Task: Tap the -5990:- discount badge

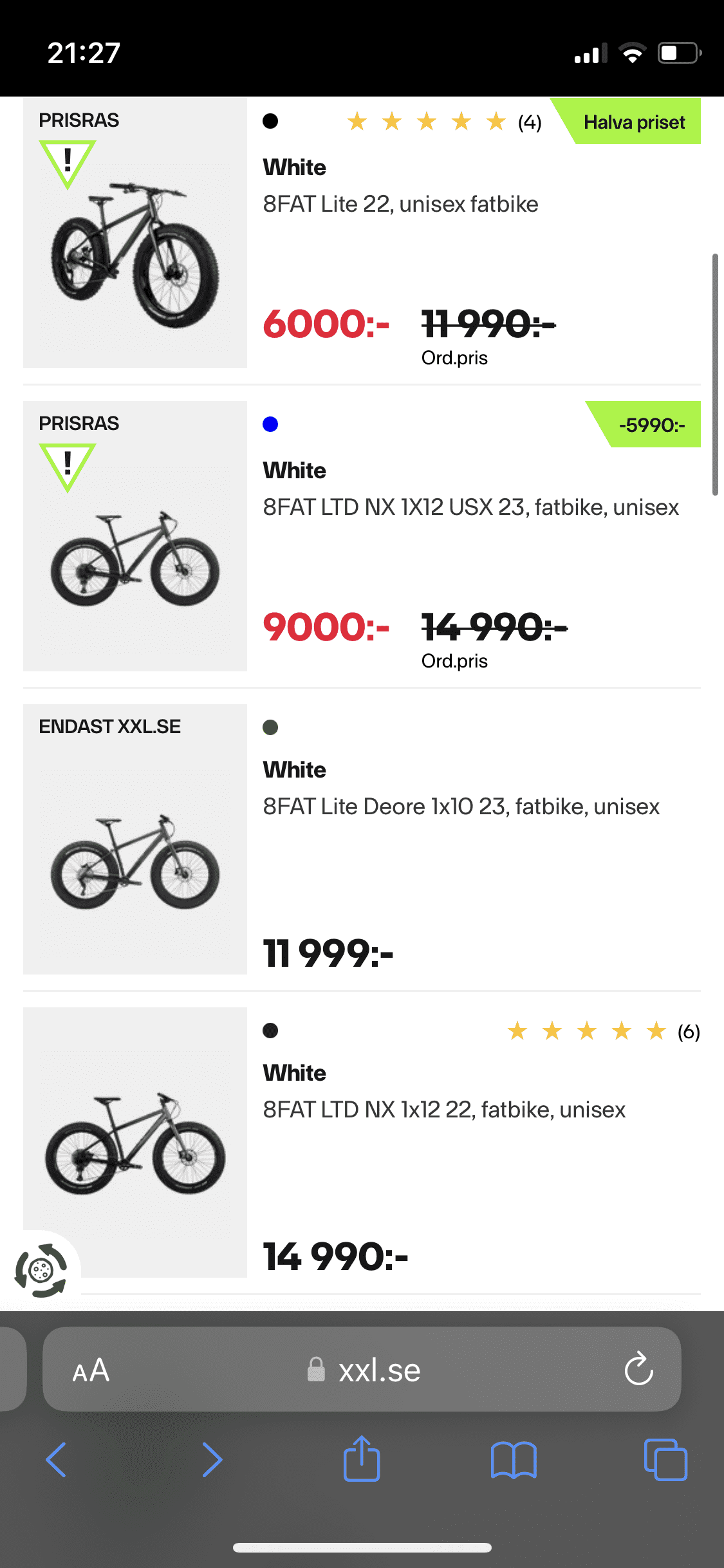Action: [651, 425]
